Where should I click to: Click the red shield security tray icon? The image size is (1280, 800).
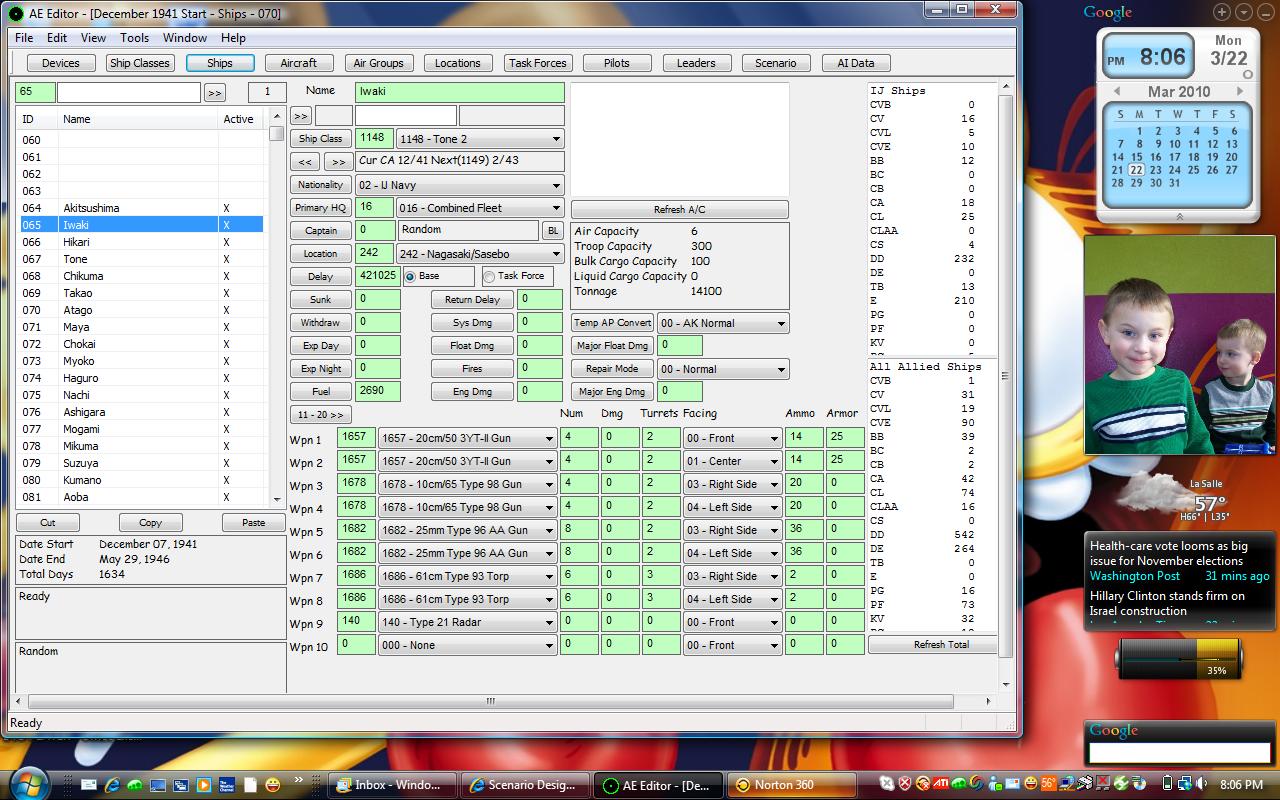coord(905,783)
